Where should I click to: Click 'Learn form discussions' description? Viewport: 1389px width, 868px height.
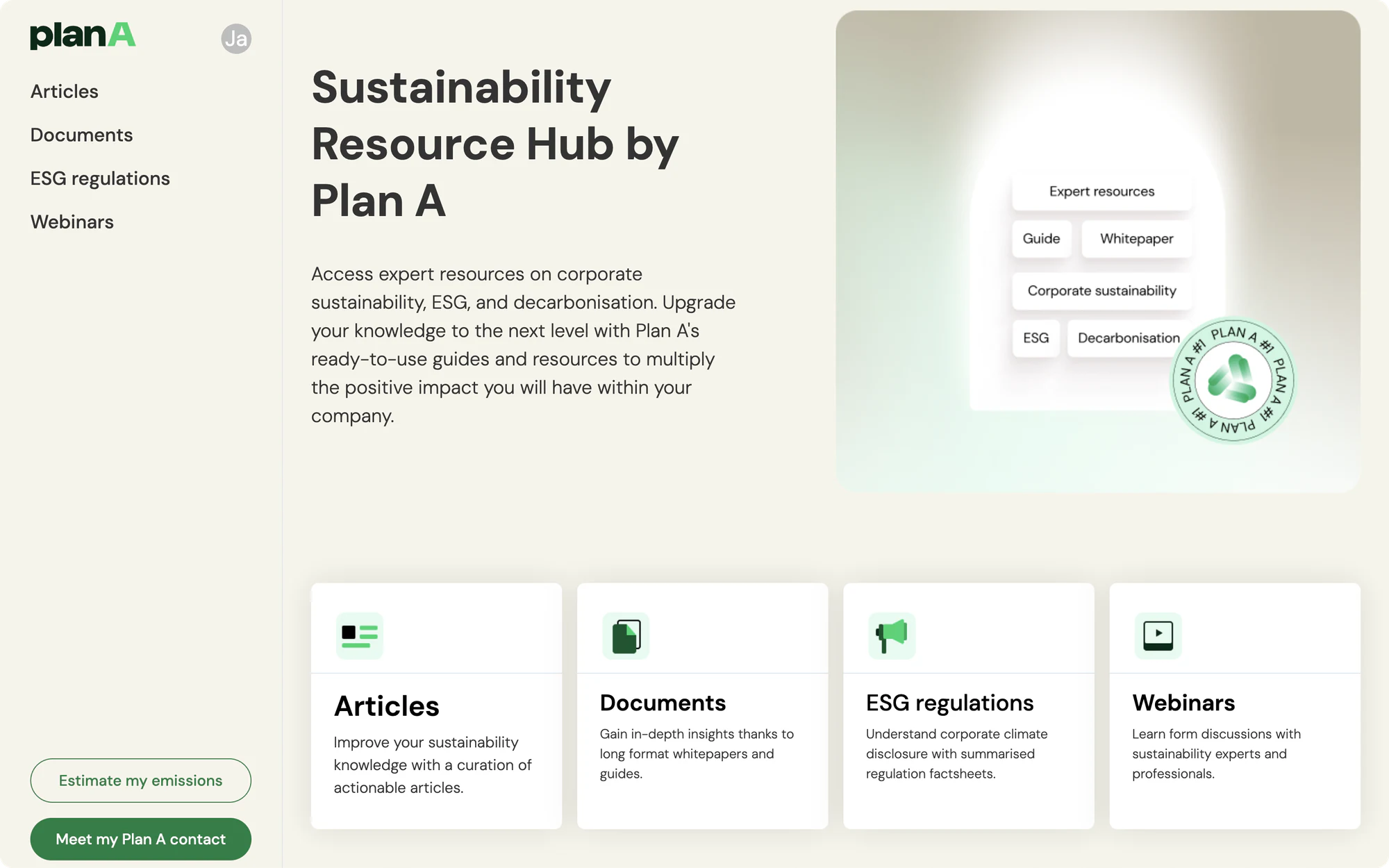1216,754
